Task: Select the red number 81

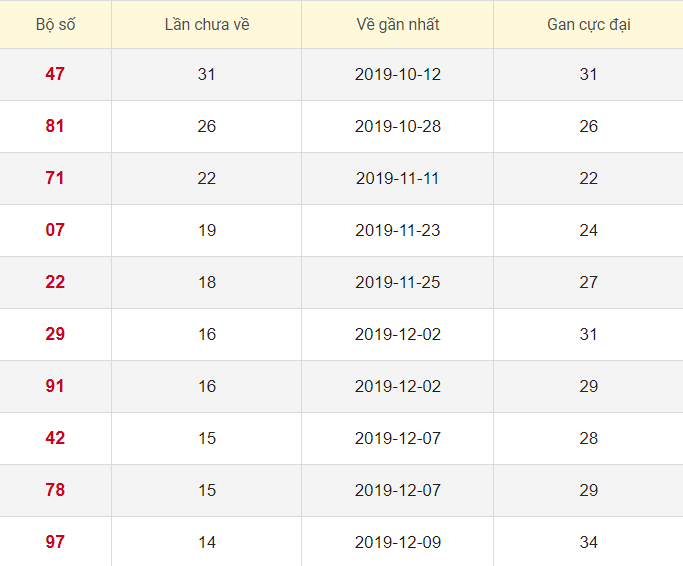Action: coord(55,126)
